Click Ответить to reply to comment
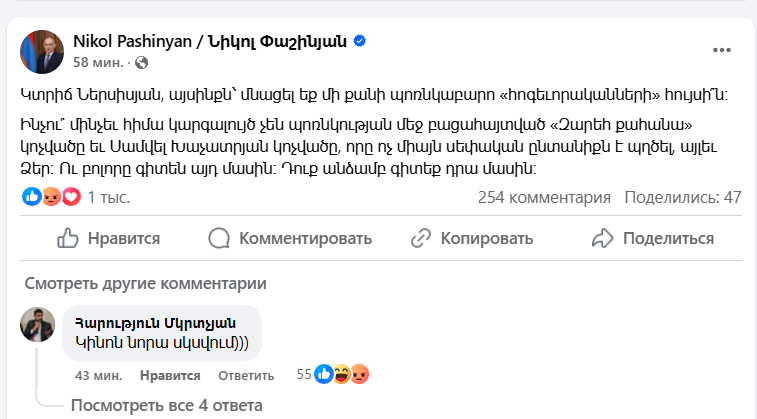Image resolution: width=757 pixels, height=419 pixels. pyautogui.click(x=246, y=375)
